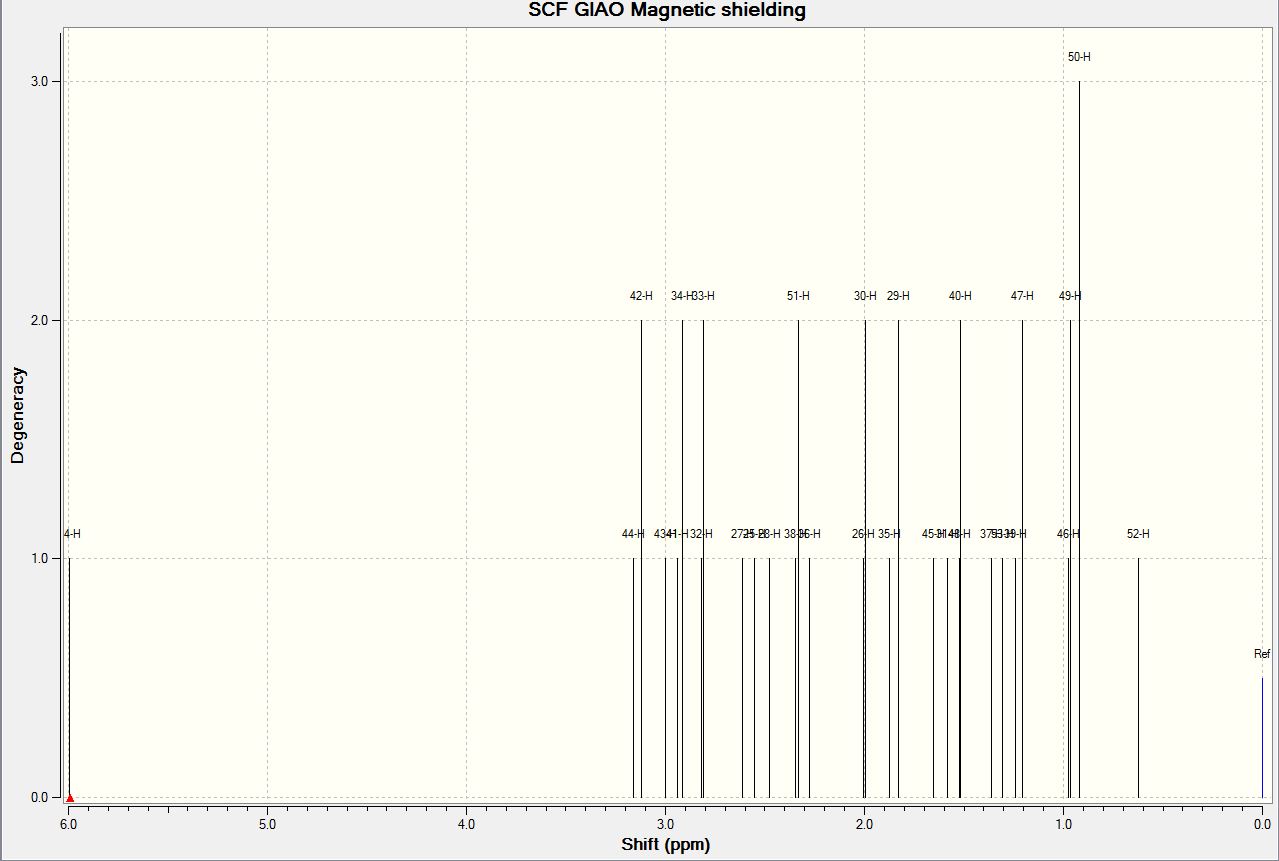The width and height of the screenshot is (1279, 861).
Task: Click the 32-H peak label
Action: tap(702, 534)
